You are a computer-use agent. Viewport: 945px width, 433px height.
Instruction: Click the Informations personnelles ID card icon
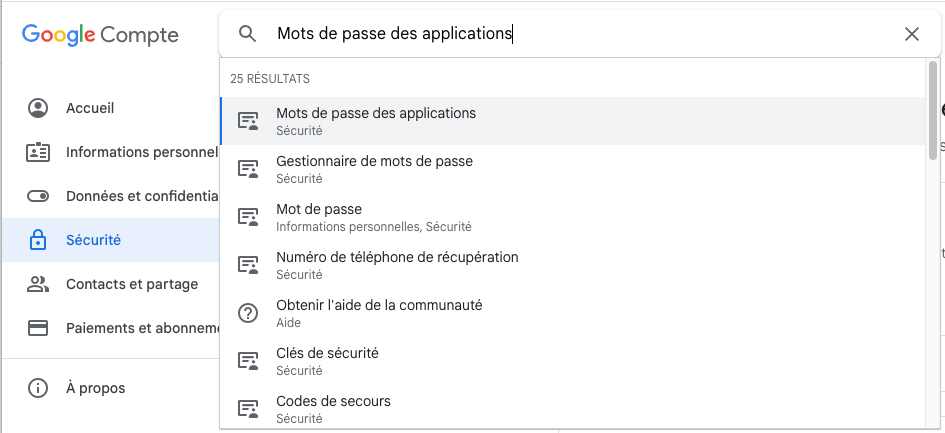click(38, 152)
